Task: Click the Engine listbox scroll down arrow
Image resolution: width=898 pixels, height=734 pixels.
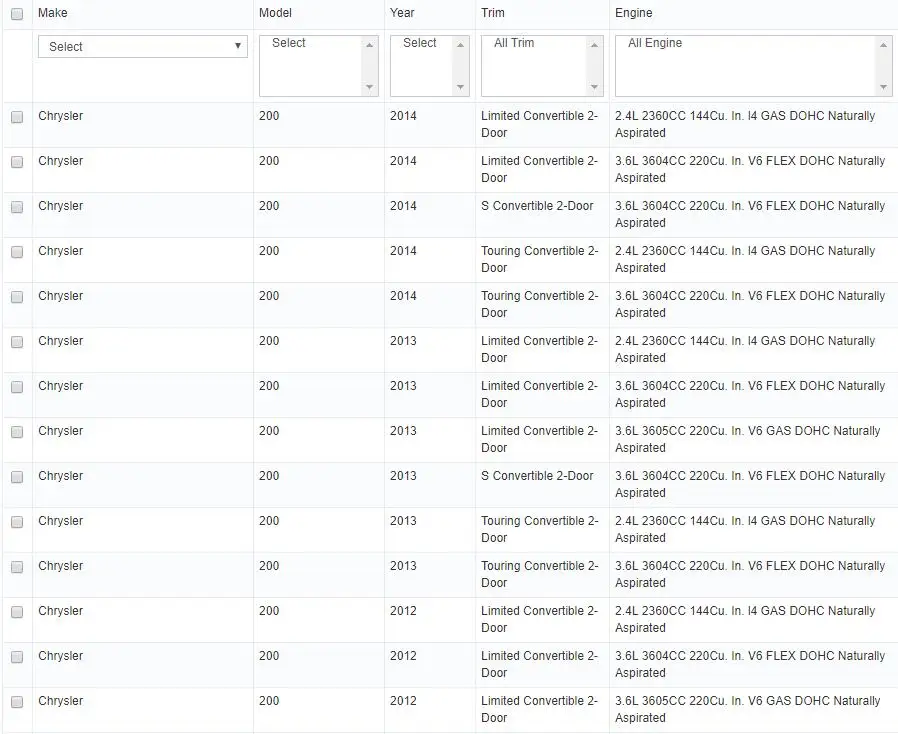Action: [x=884, y=87]
